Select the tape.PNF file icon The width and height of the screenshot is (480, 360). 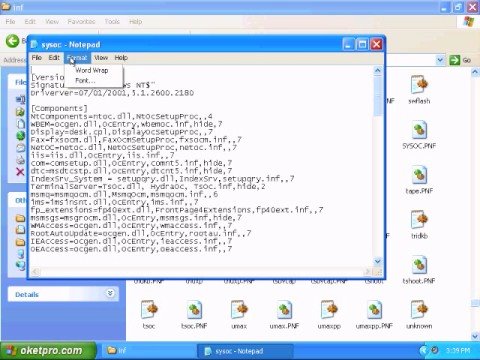419,175
